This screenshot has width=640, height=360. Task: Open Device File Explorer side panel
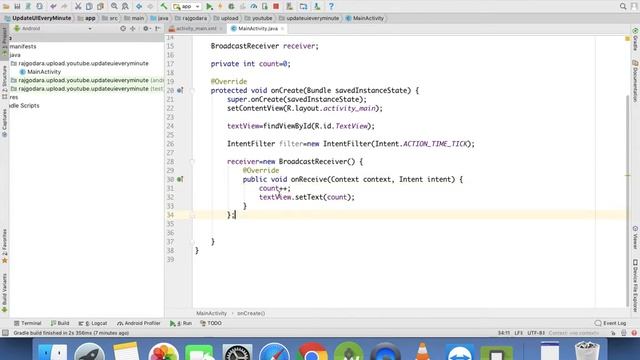[635, 286]
